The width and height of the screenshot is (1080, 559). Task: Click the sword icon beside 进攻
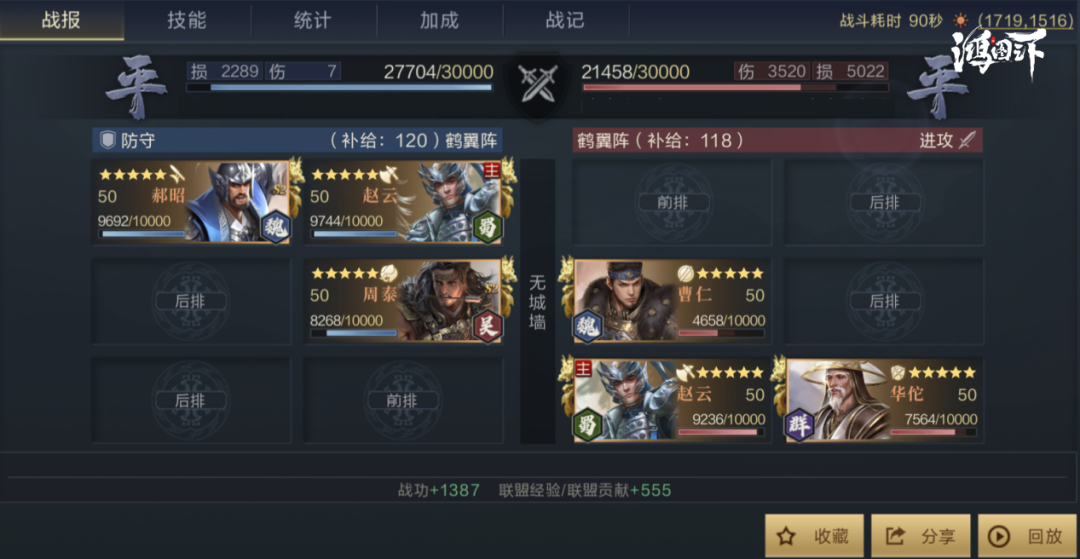click(968, 140)
